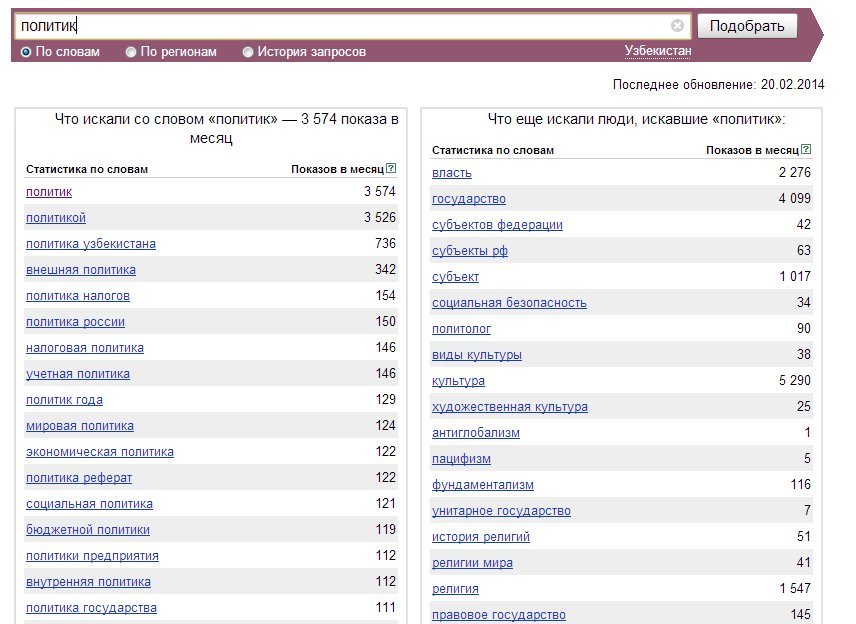The width and height of the screenshot is (856, 624).
Task: Open the 'политика узбекистана' keyword link
Action: coord(91,244)
